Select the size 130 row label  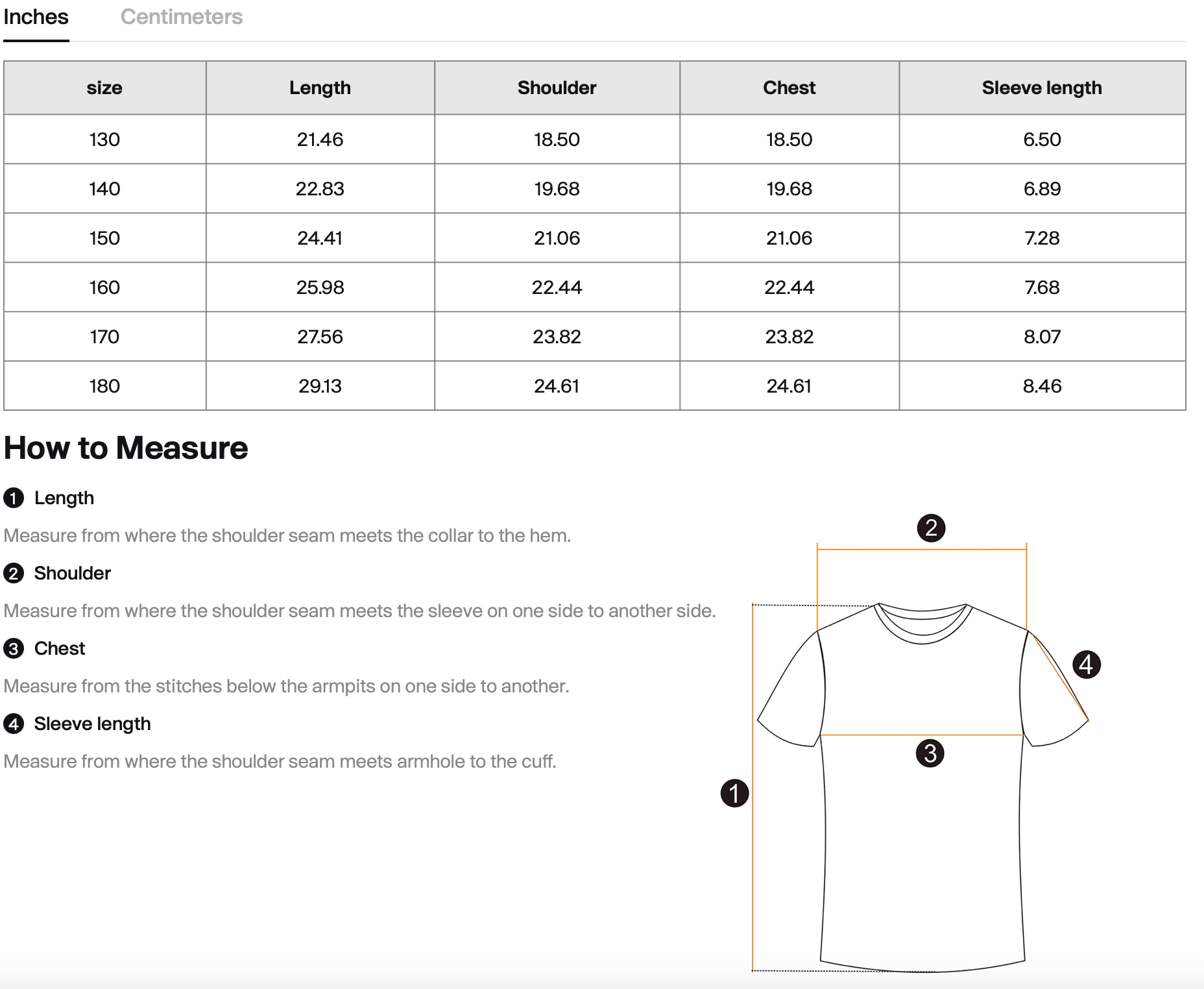[x=104, y=140]
